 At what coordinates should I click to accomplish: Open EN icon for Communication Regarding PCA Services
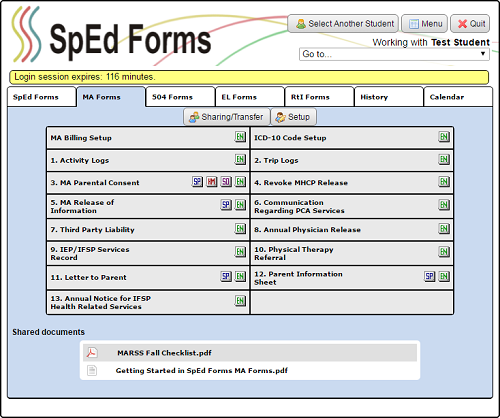pyautogui.click(x=444, y=205)
